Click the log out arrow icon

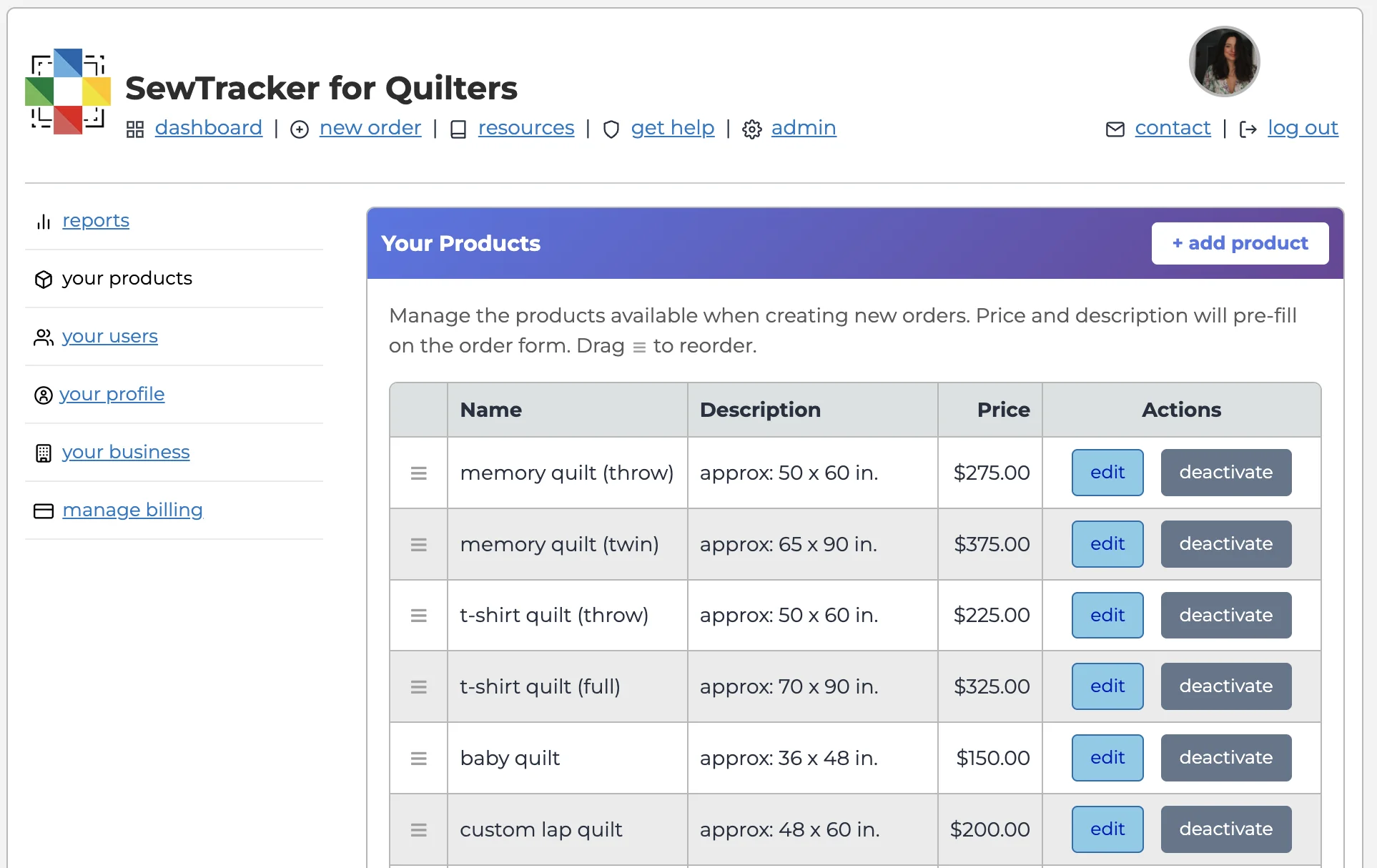(1248, 129)
